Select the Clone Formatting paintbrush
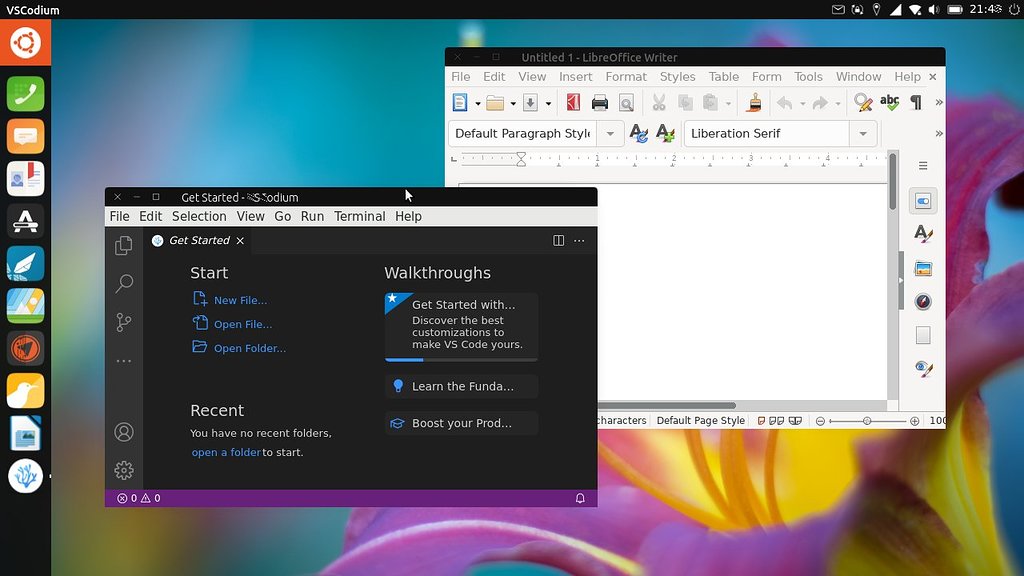 756,103
